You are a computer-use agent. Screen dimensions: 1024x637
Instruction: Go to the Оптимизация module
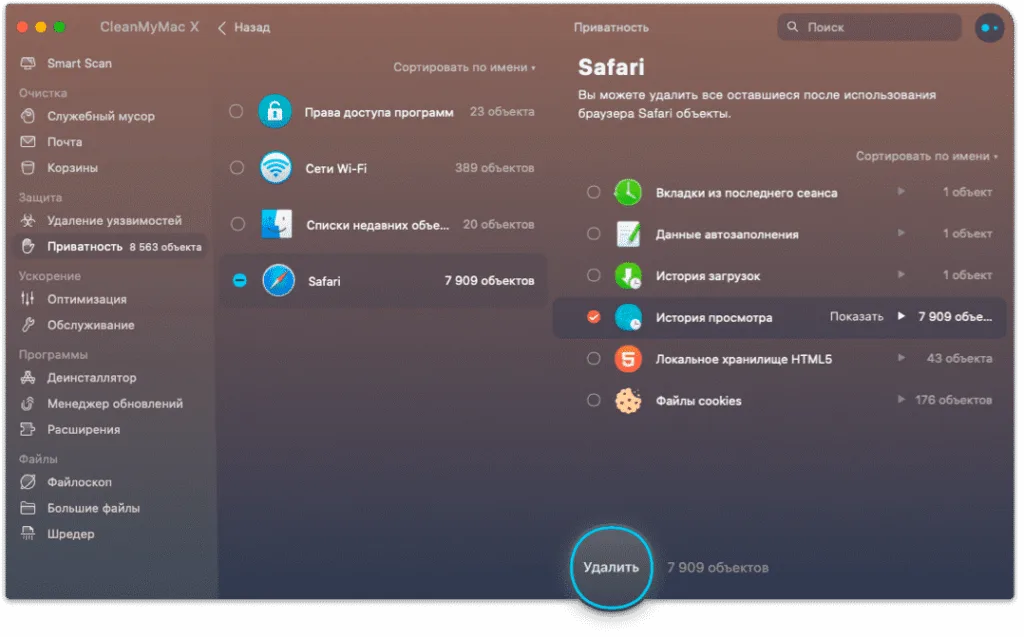(x=87, y=299)
